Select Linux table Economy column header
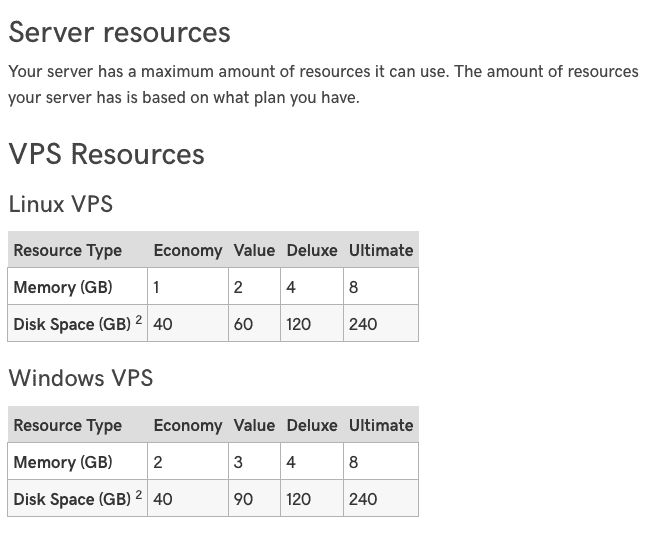Screen dimensions: 650x533 click(x=188, y=250)
